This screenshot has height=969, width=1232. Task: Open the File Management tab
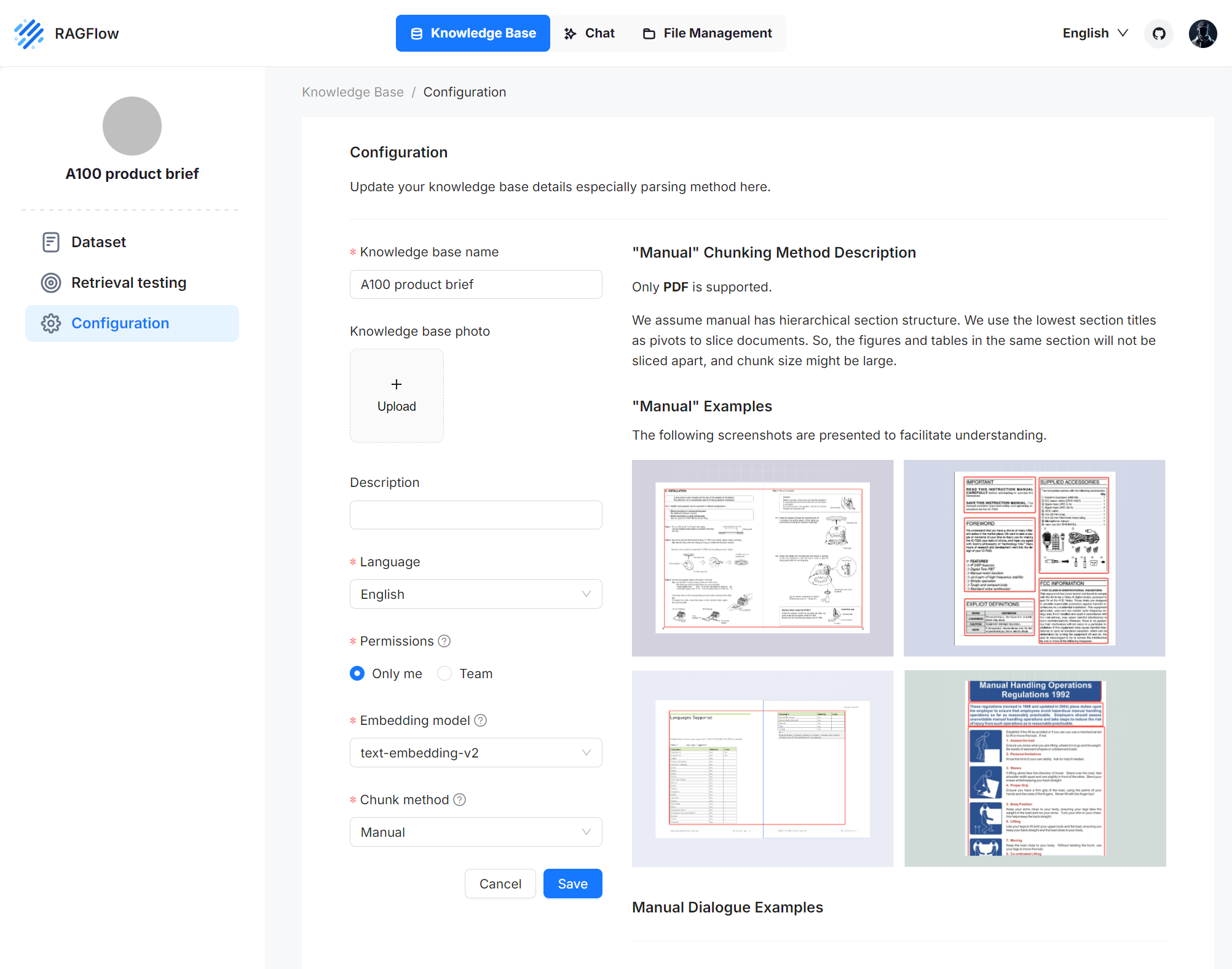coord(706,33)
